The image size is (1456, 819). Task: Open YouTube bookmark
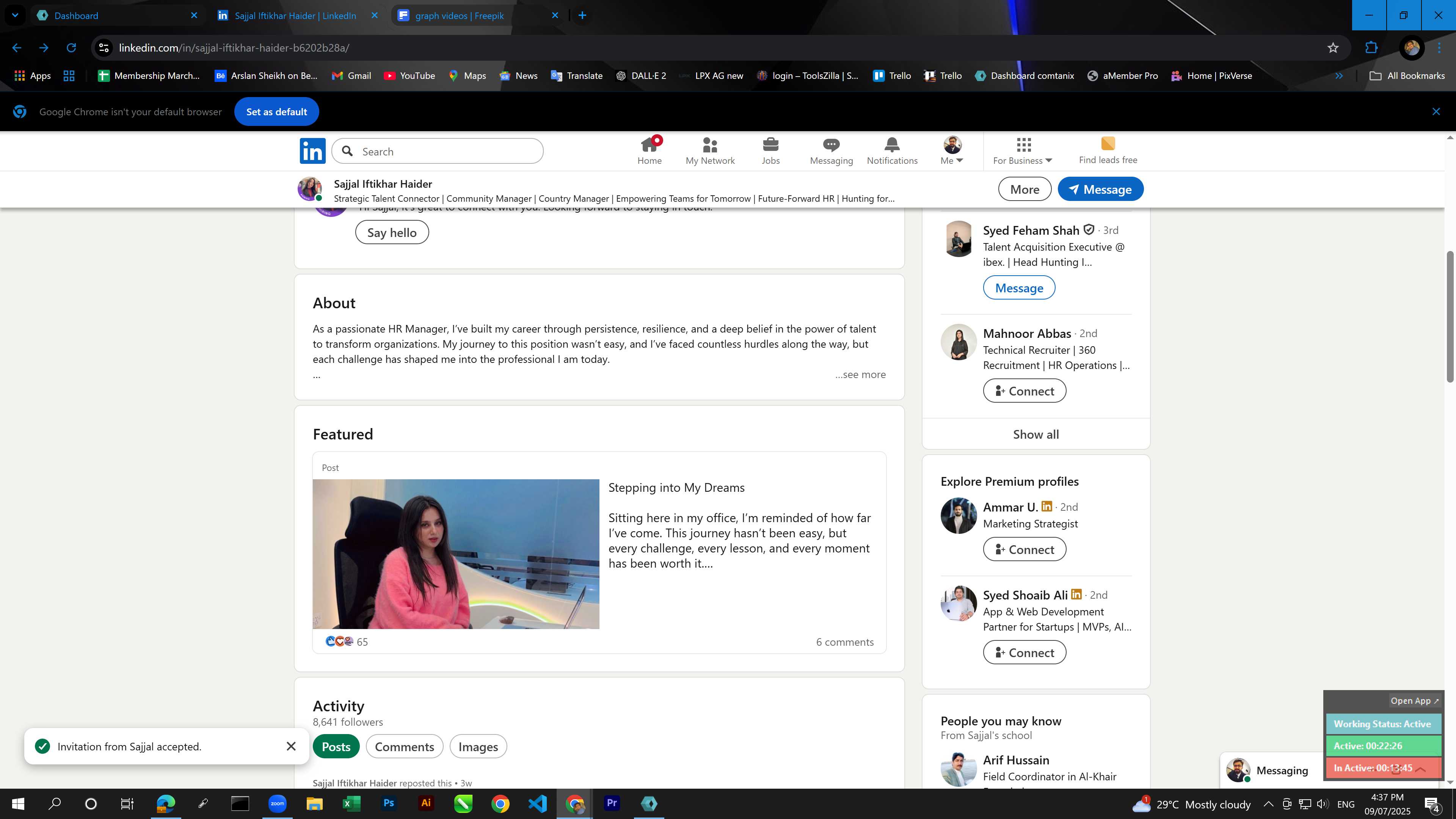click(x=409, y=76)
